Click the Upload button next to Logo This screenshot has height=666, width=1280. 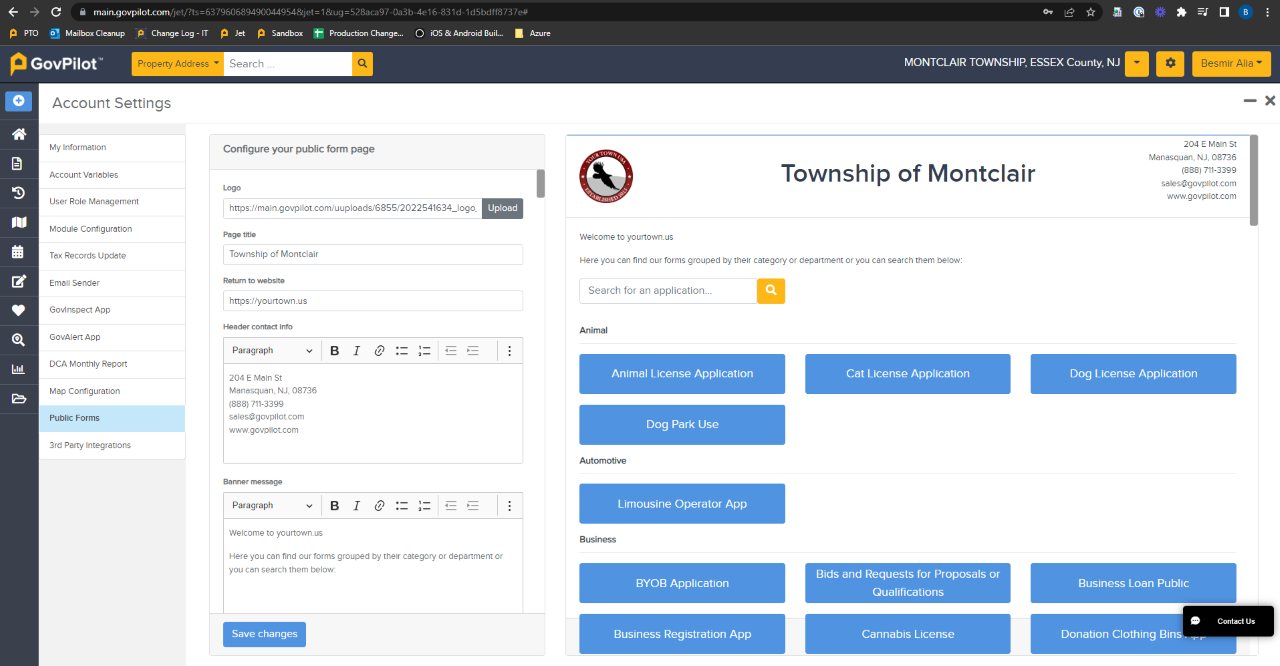pyautogui.click(x=502, y=208)
